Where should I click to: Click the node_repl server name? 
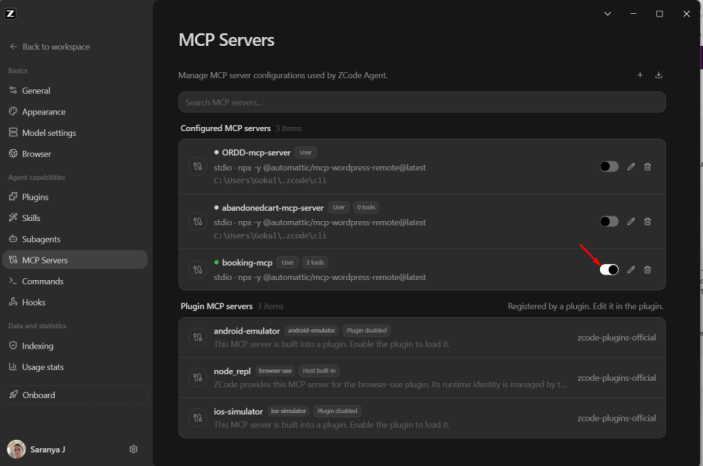pyautogui.click(x=232, y=371)
